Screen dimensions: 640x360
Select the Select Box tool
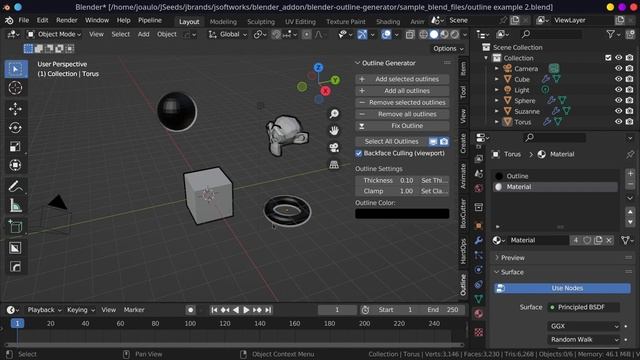16,69
